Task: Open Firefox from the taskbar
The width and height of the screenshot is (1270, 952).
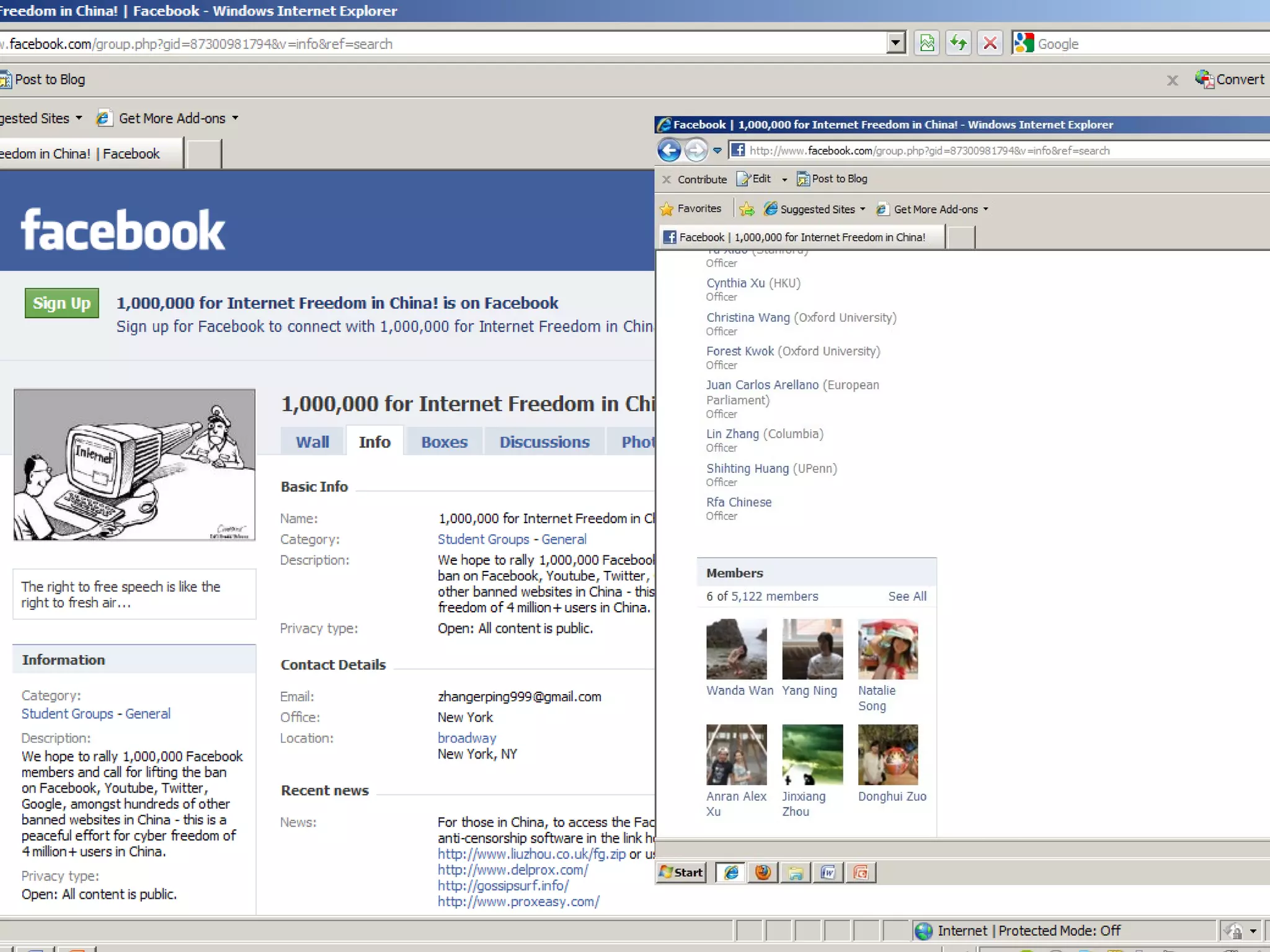Action: [763, 873]
